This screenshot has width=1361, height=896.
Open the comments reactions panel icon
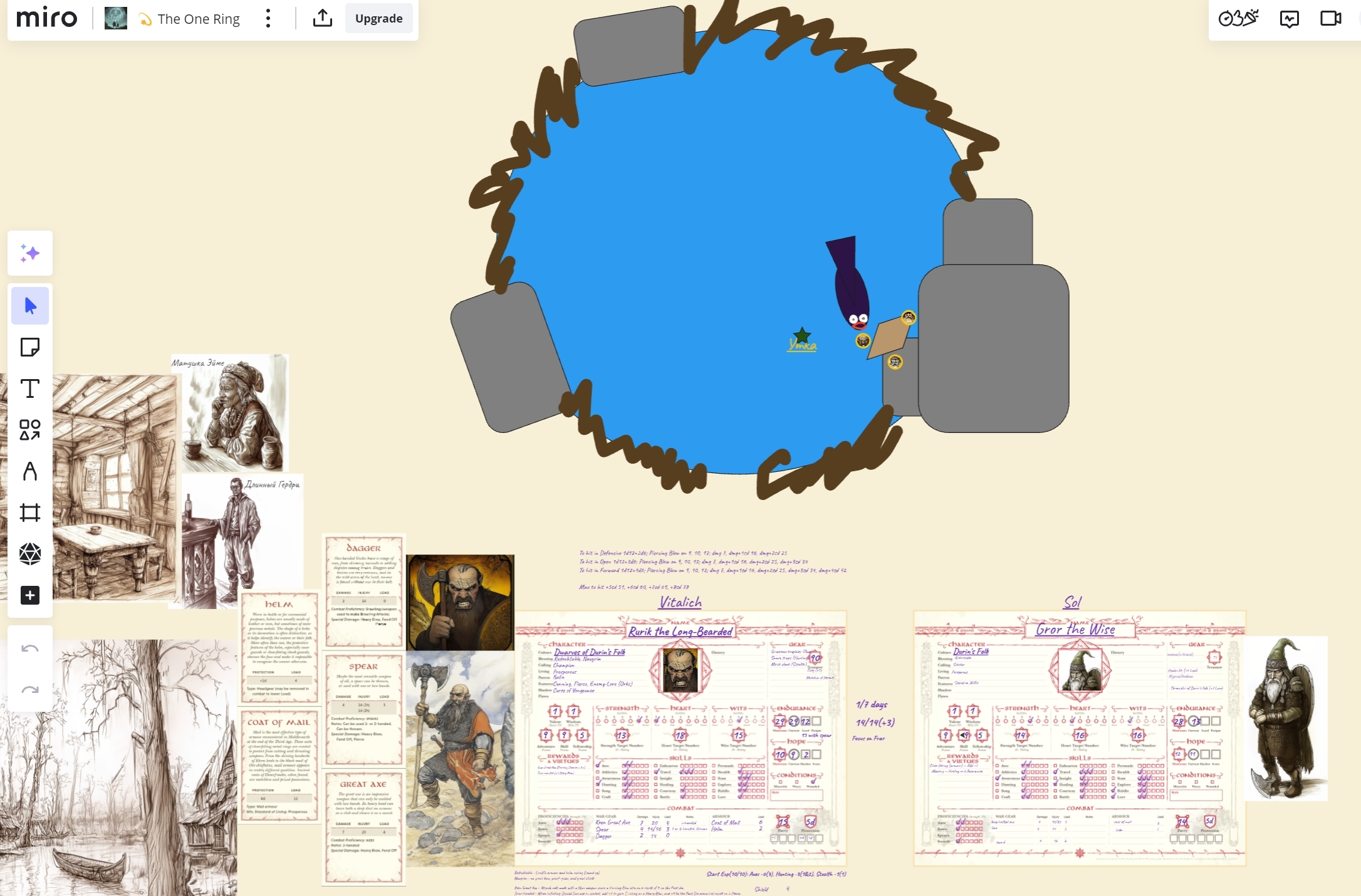point(1289,19)
